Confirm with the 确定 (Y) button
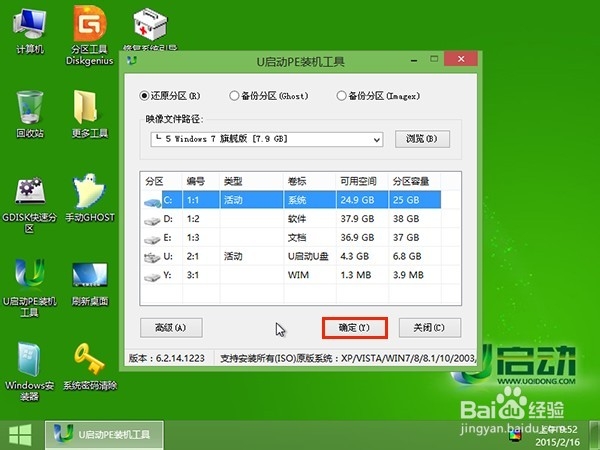 355,328
